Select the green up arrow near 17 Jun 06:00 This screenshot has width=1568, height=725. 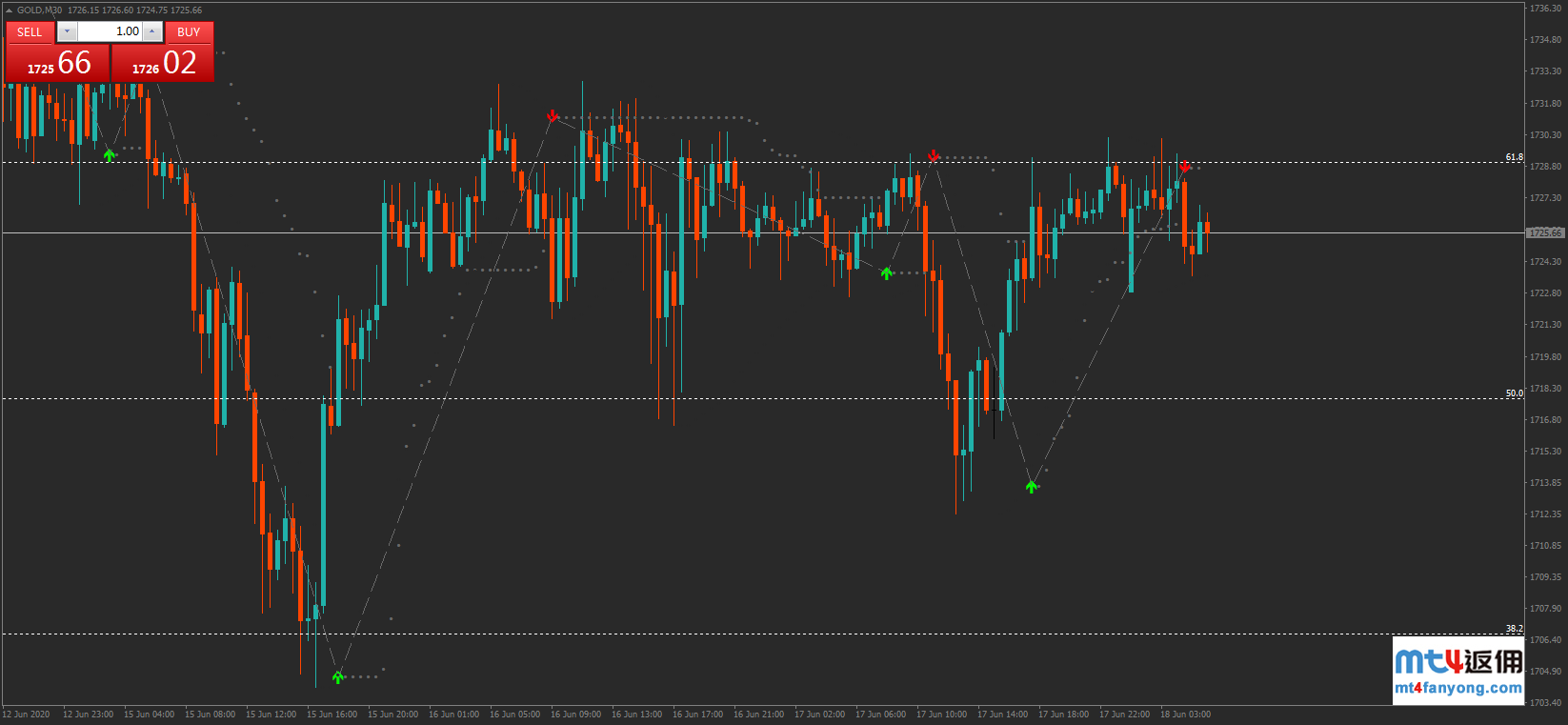click(x=887, y=273)
